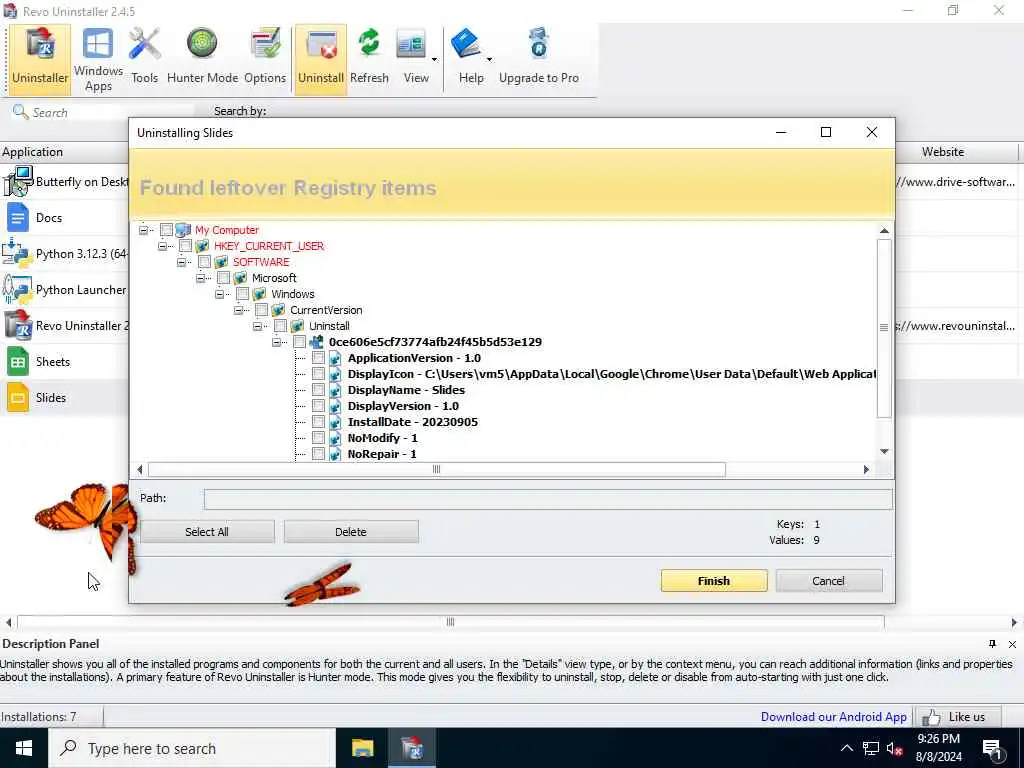Check the NoModify - 1 checkbox
This screenshot has width=1024, height=768.
318,438
